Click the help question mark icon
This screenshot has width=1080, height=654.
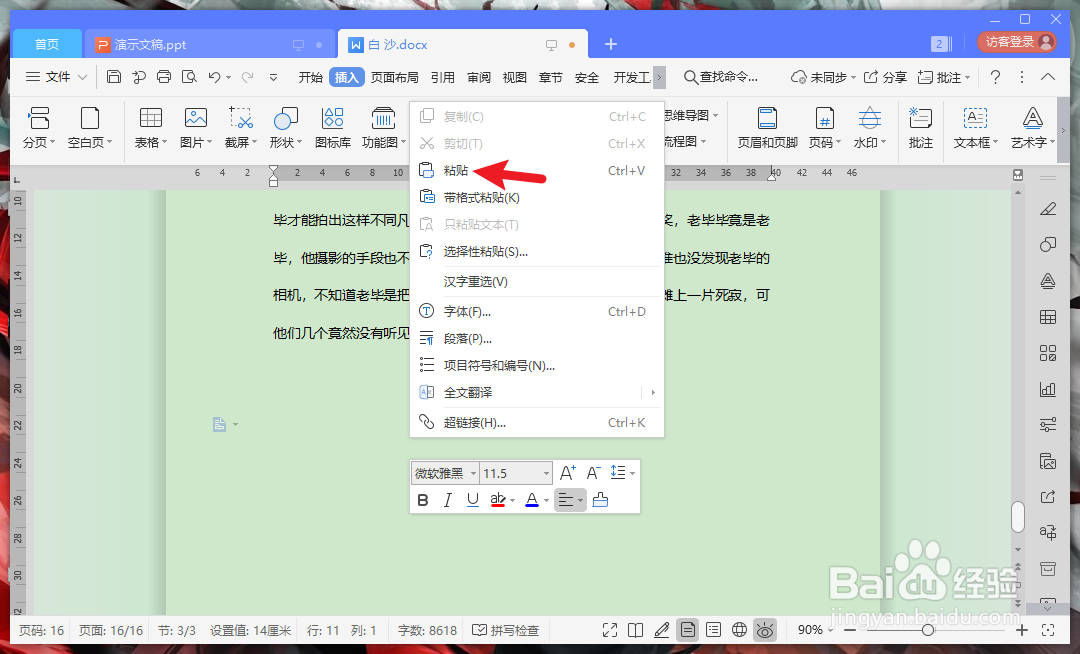tap(995, 77)
